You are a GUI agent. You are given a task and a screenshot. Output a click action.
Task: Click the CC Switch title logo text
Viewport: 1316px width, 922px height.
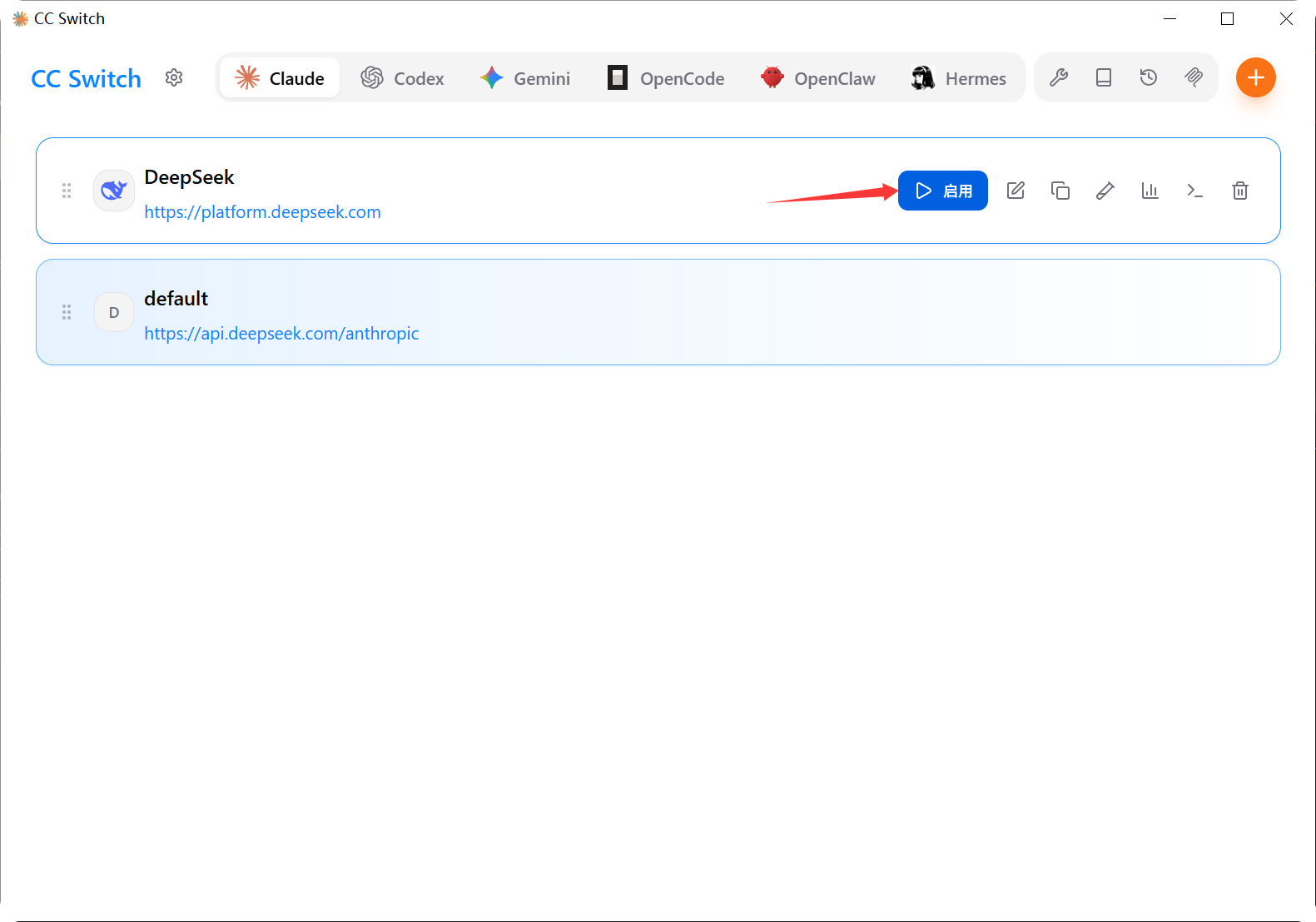click(86, 78)
